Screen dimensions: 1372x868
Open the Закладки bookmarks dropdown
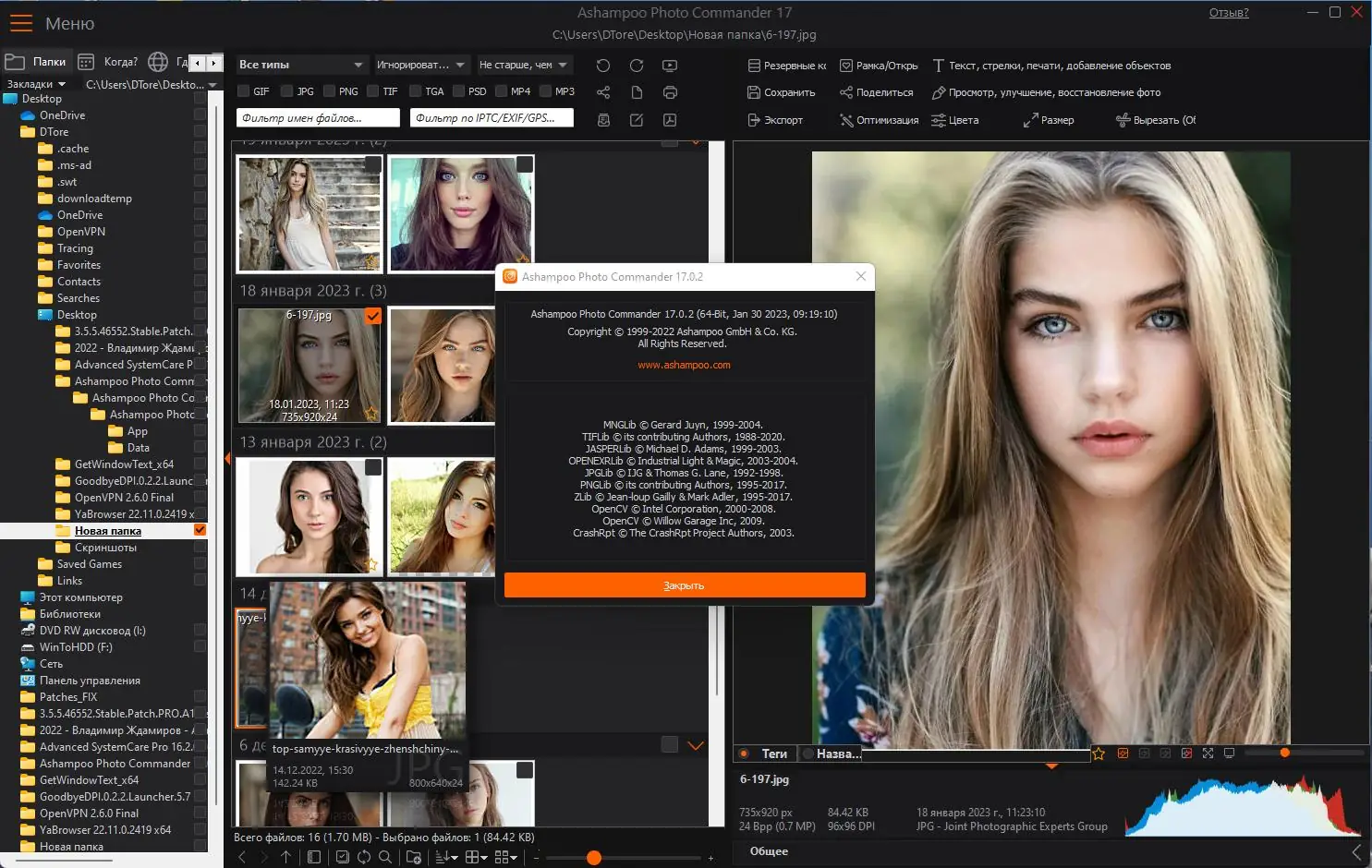[35, 84]
